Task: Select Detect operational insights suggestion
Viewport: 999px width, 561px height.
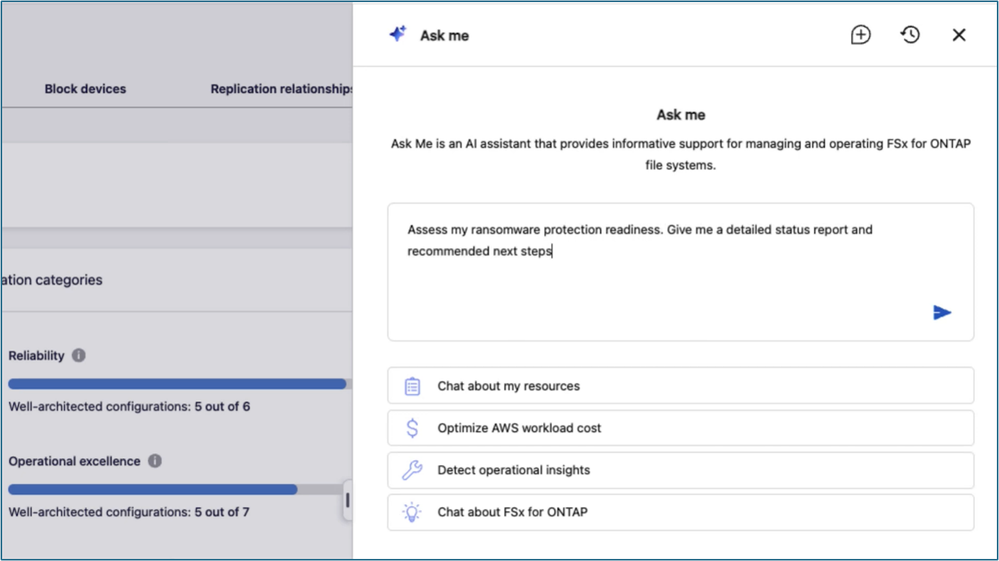Action: click(680, 470)
